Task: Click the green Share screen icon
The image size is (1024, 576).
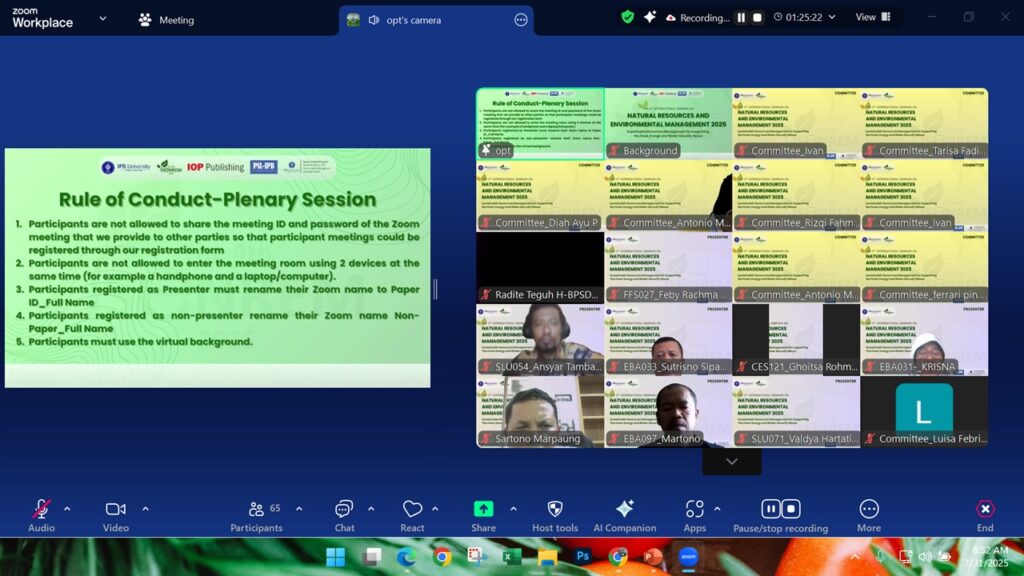Action: tap(483, 509)
